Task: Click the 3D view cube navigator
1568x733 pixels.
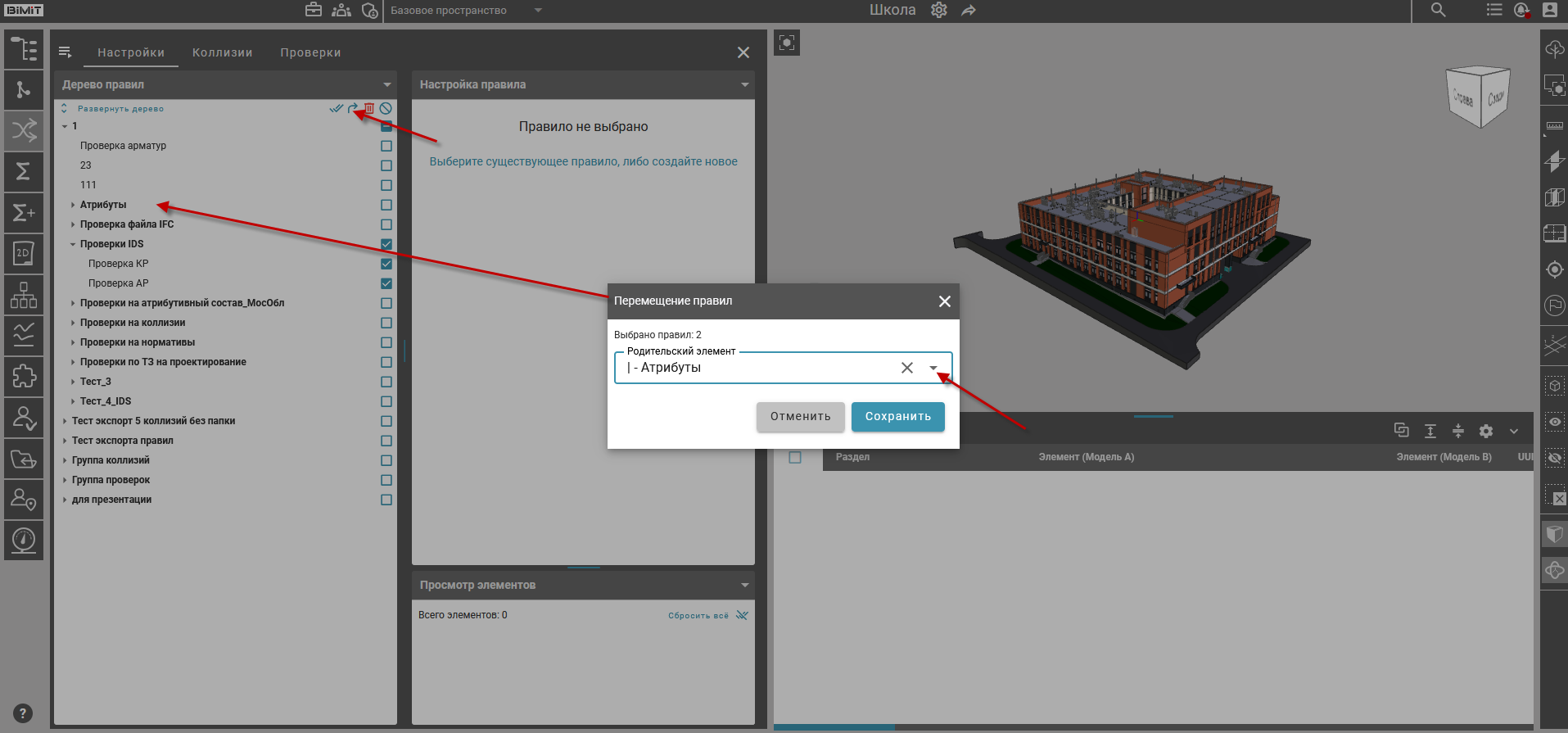Action: 1479,97
